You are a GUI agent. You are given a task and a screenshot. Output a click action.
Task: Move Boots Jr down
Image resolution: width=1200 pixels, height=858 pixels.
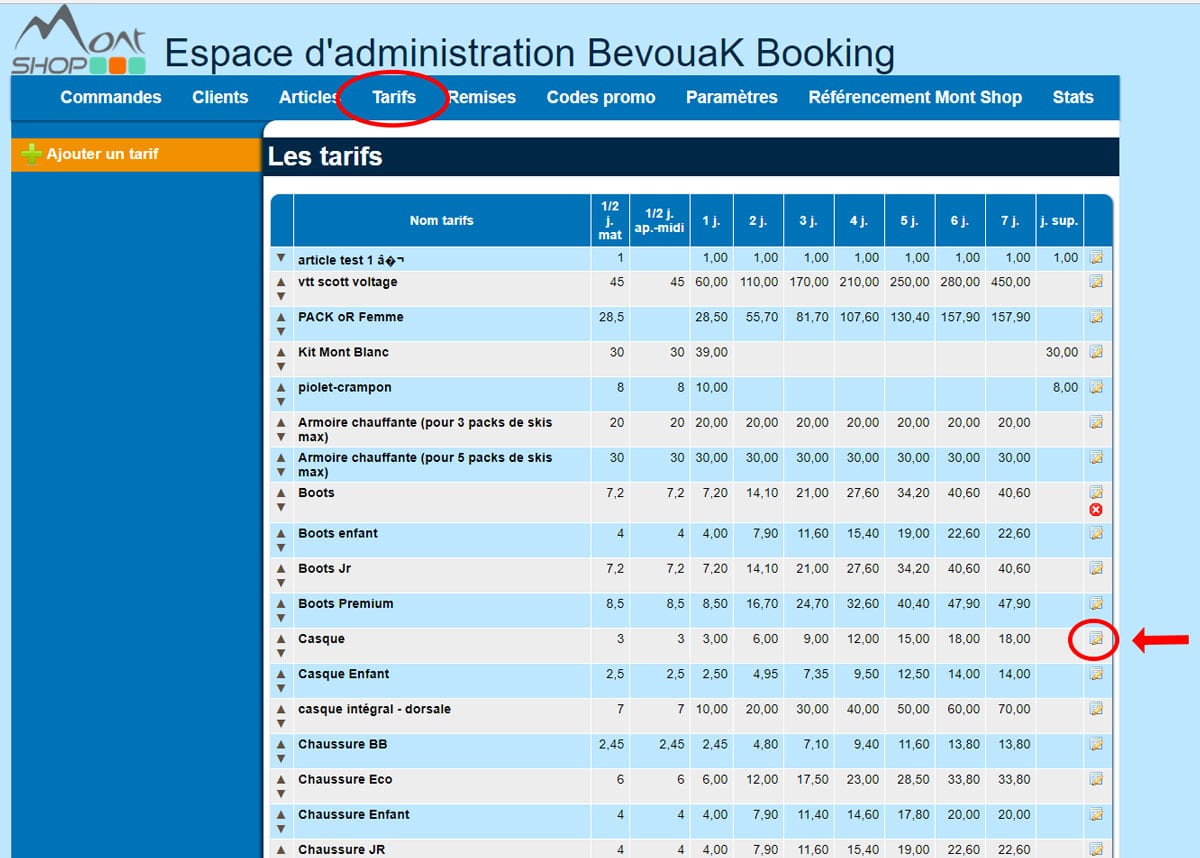pyautogui.click(x=281, y=583)
